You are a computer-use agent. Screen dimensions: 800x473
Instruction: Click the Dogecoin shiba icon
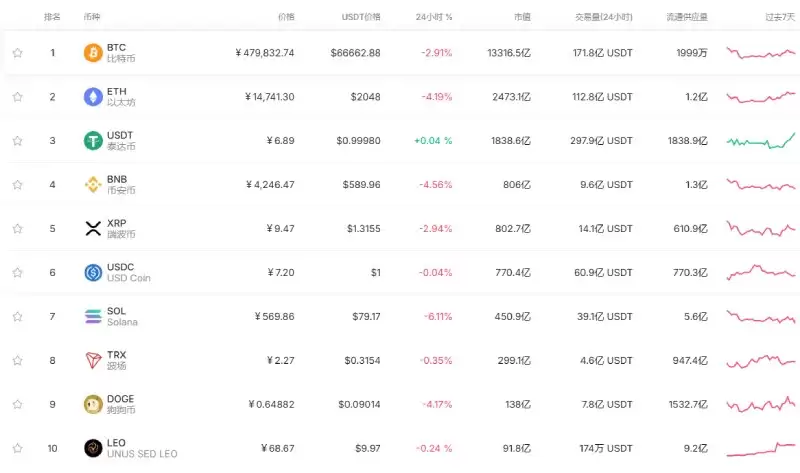93,404
